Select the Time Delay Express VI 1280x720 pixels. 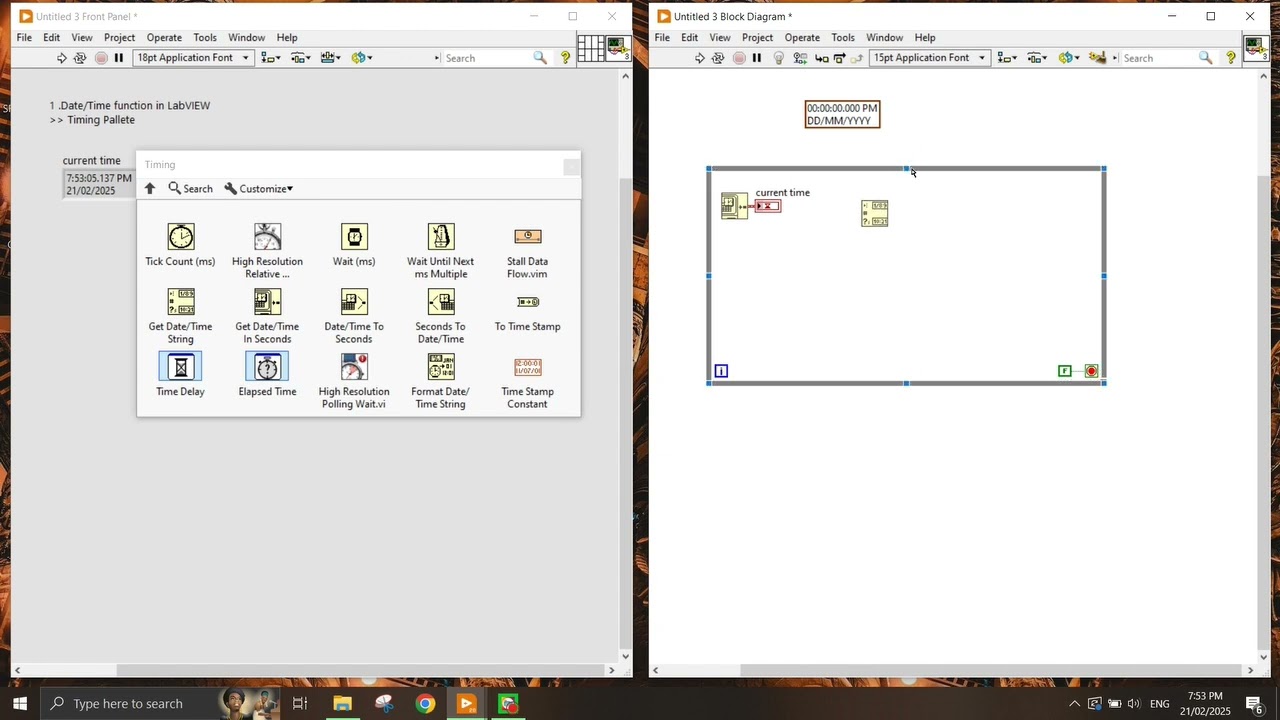coord(180,367)
